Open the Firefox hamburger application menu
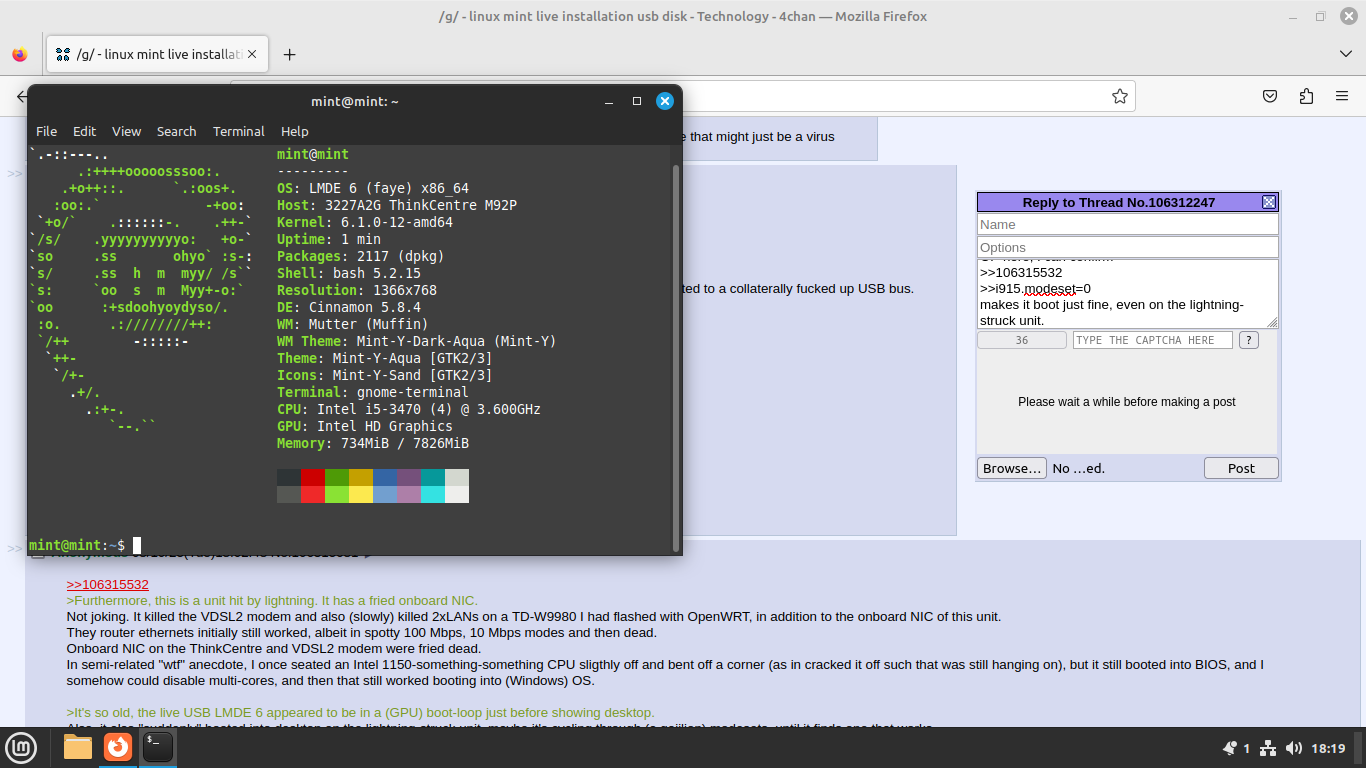Screen dimensions: 1366x768 point(1342,97)
